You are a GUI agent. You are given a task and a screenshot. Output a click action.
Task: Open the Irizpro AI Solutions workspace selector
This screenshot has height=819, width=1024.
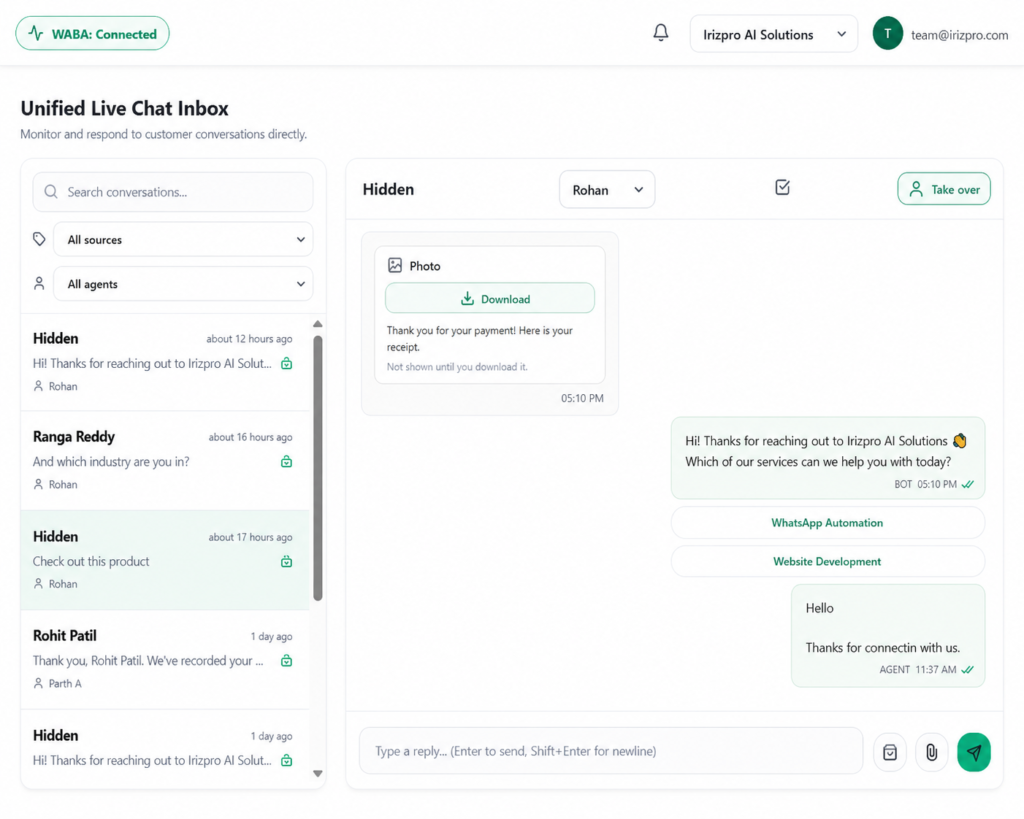pyautogui.click(x=773, y=34)
